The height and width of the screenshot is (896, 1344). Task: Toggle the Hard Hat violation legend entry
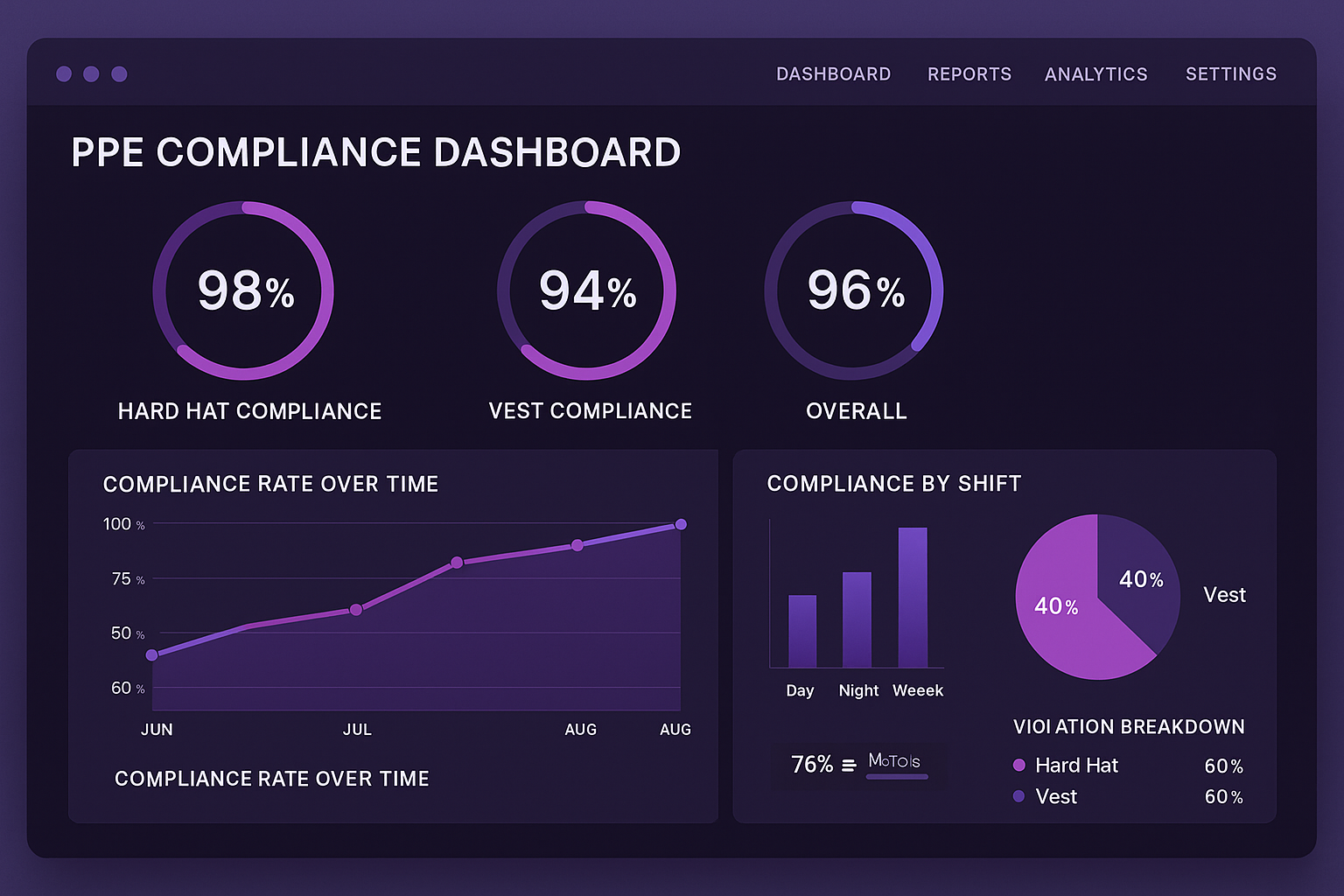[1076, 765]
